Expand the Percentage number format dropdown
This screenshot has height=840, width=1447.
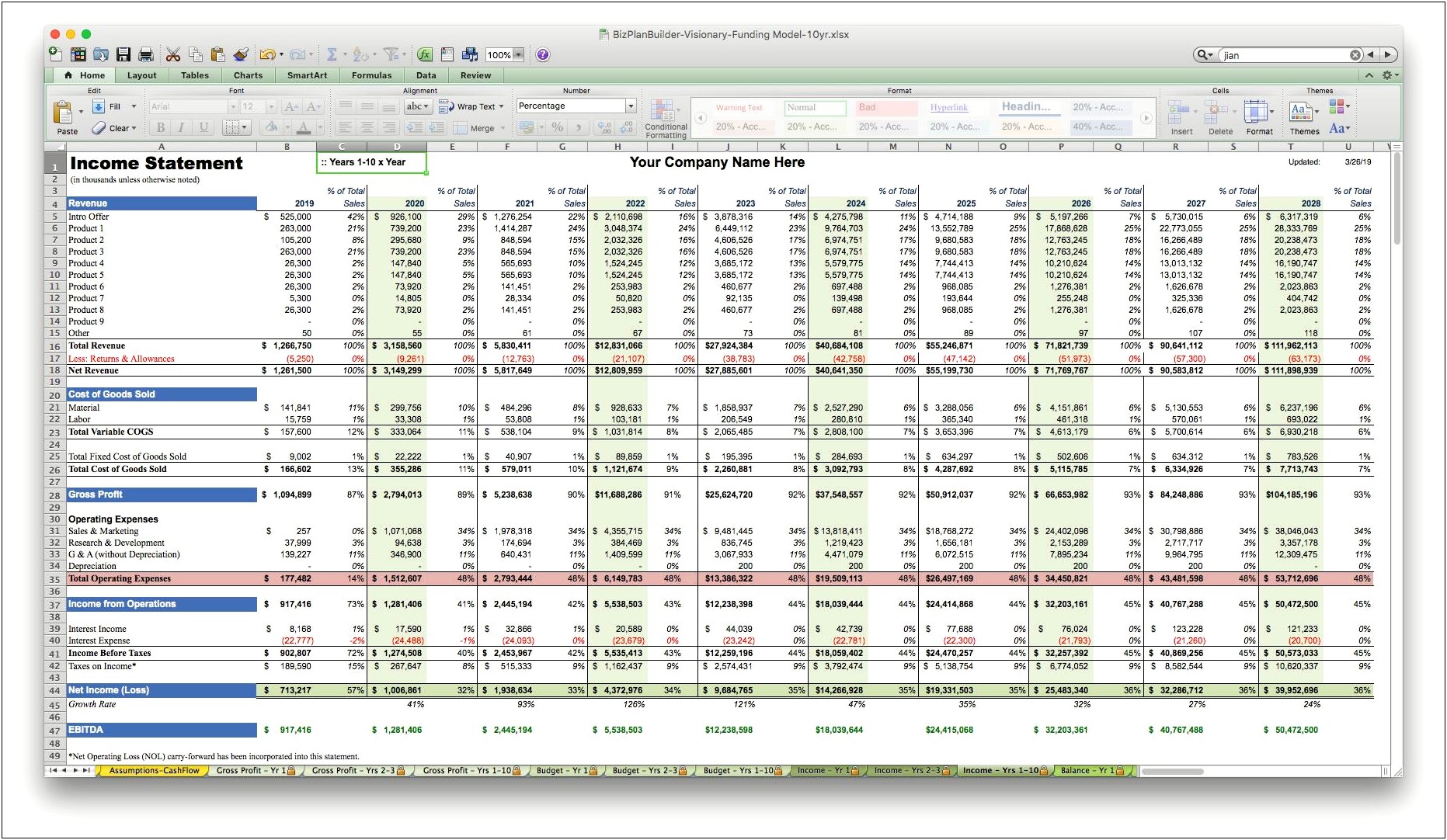click(631, 106)
